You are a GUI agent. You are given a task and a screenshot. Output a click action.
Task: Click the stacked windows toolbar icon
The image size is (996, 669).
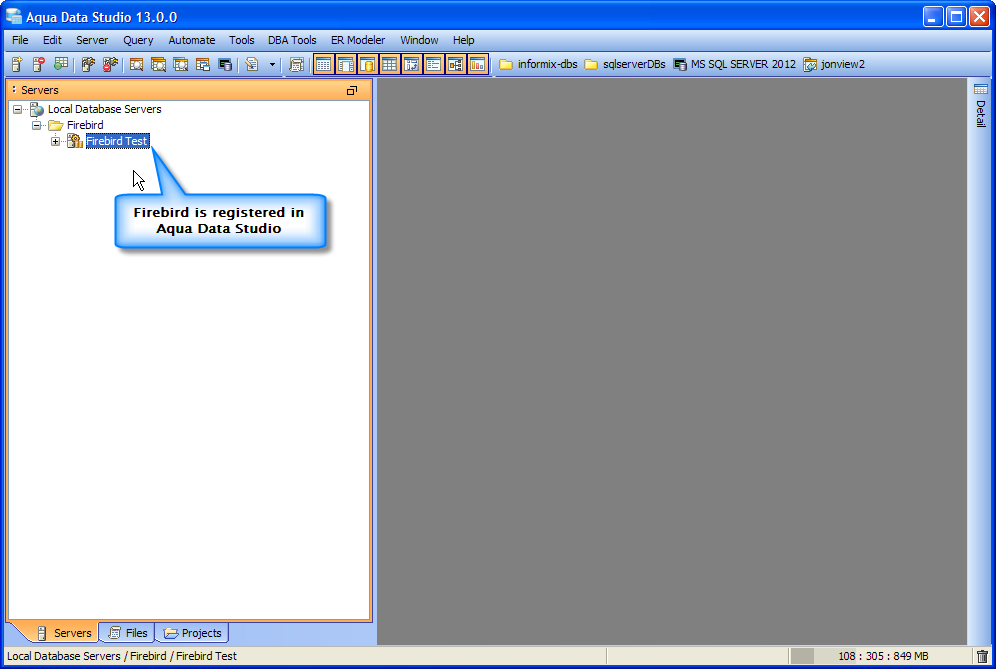203,64
